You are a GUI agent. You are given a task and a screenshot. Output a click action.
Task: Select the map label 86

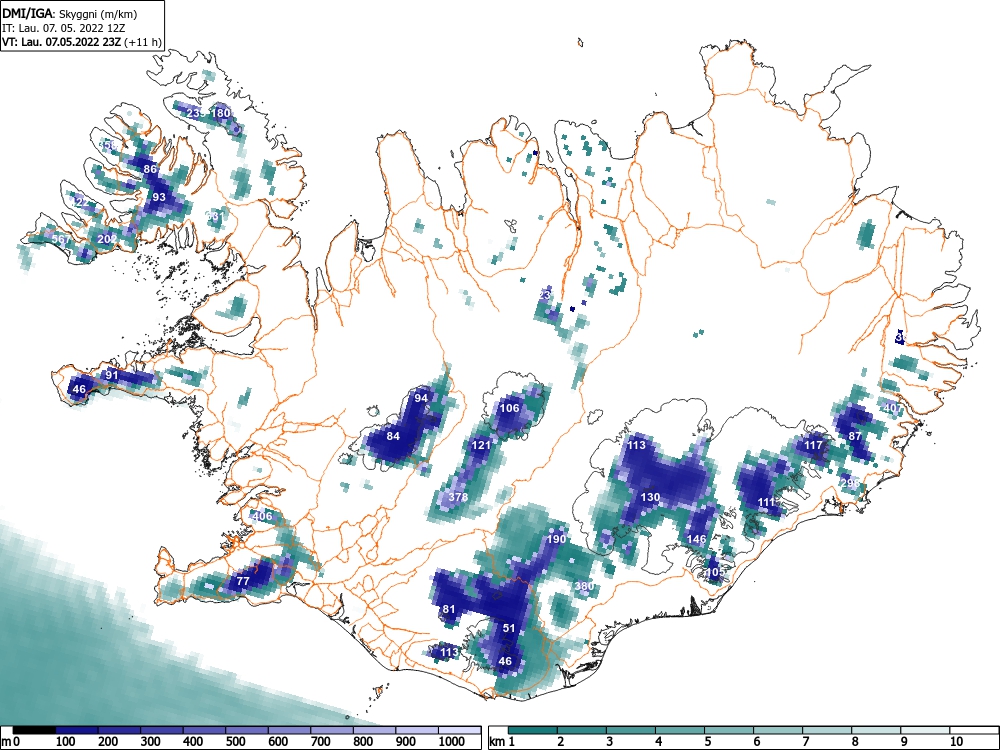[150, 169]
